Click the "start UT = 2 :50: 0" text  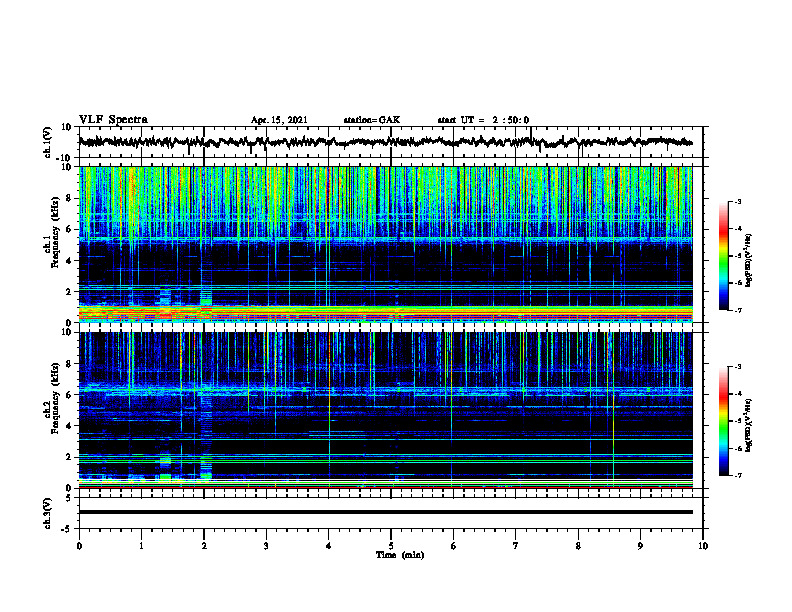[x=483, y=120]
